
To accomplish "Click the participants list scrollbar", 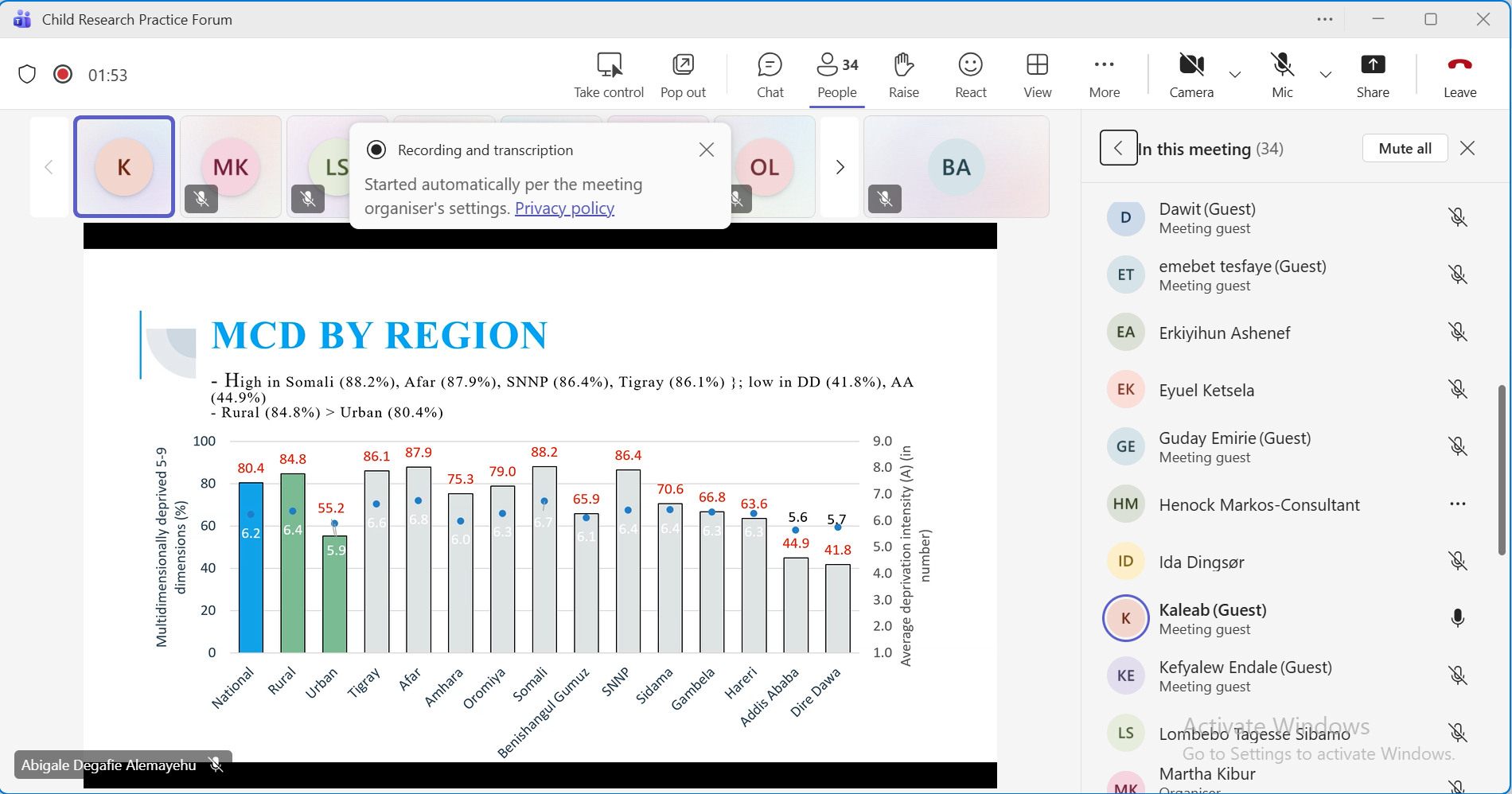I will [x=1502, y=469].
